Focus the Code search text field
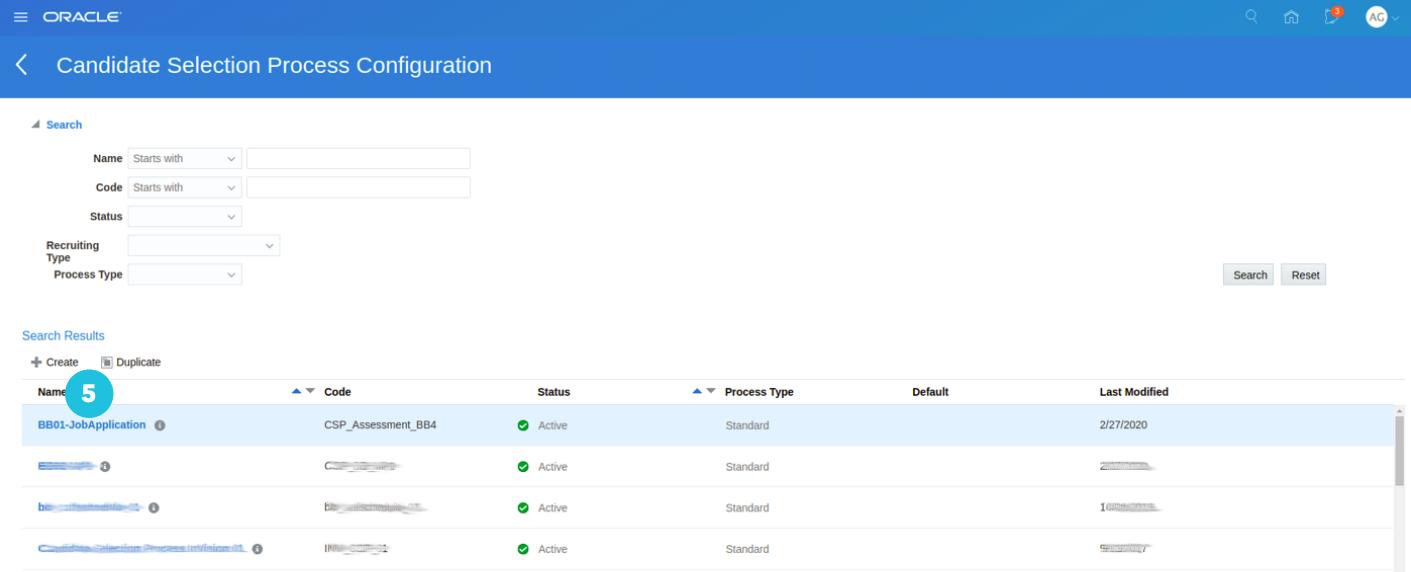The image size is (1411, 572). [x=358, y=188]
